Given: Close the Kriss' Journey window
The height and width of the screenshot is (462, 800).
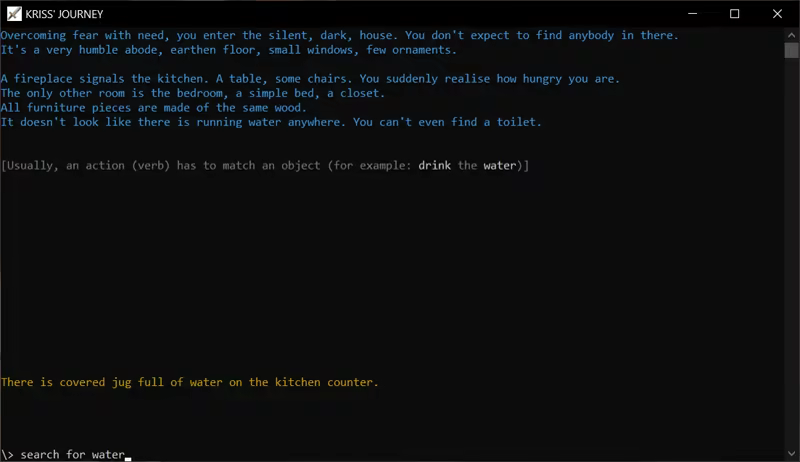Looking at the screenshot, I should [x=780, y=14].
